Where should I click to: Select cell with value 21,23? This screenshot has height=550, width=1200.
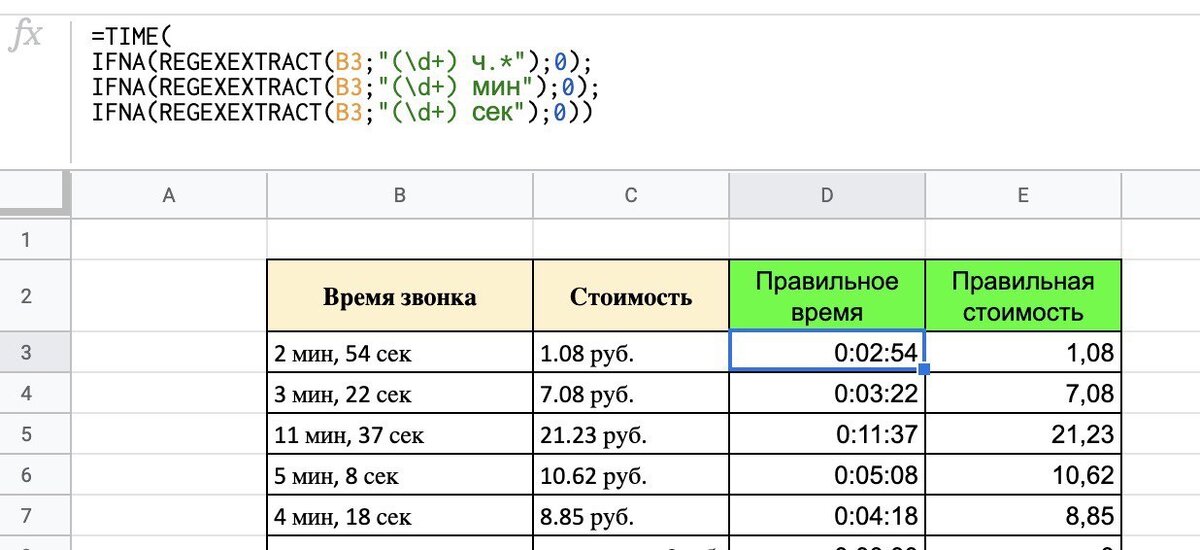pyautogui.click(x=1023, y=434)
